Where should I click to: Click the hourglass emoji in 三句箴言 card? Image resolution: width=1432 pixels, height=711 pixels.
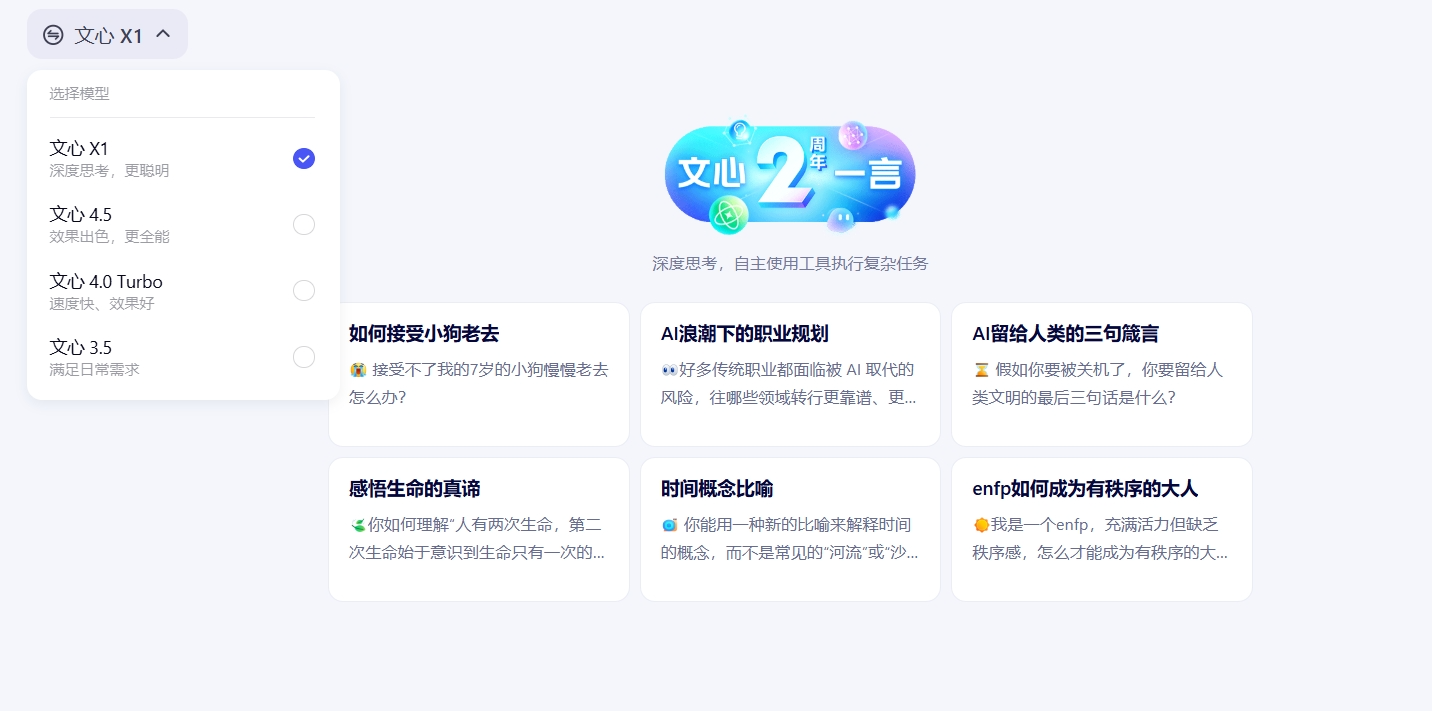[981, 370]
